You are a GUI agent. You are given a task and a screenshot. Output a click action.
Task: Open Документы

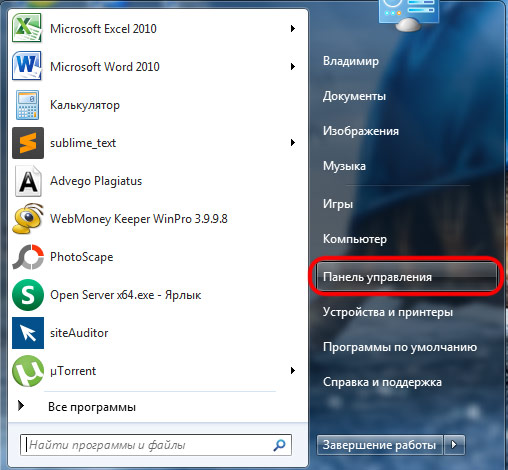pyautogui.click(x=354, y=96)
